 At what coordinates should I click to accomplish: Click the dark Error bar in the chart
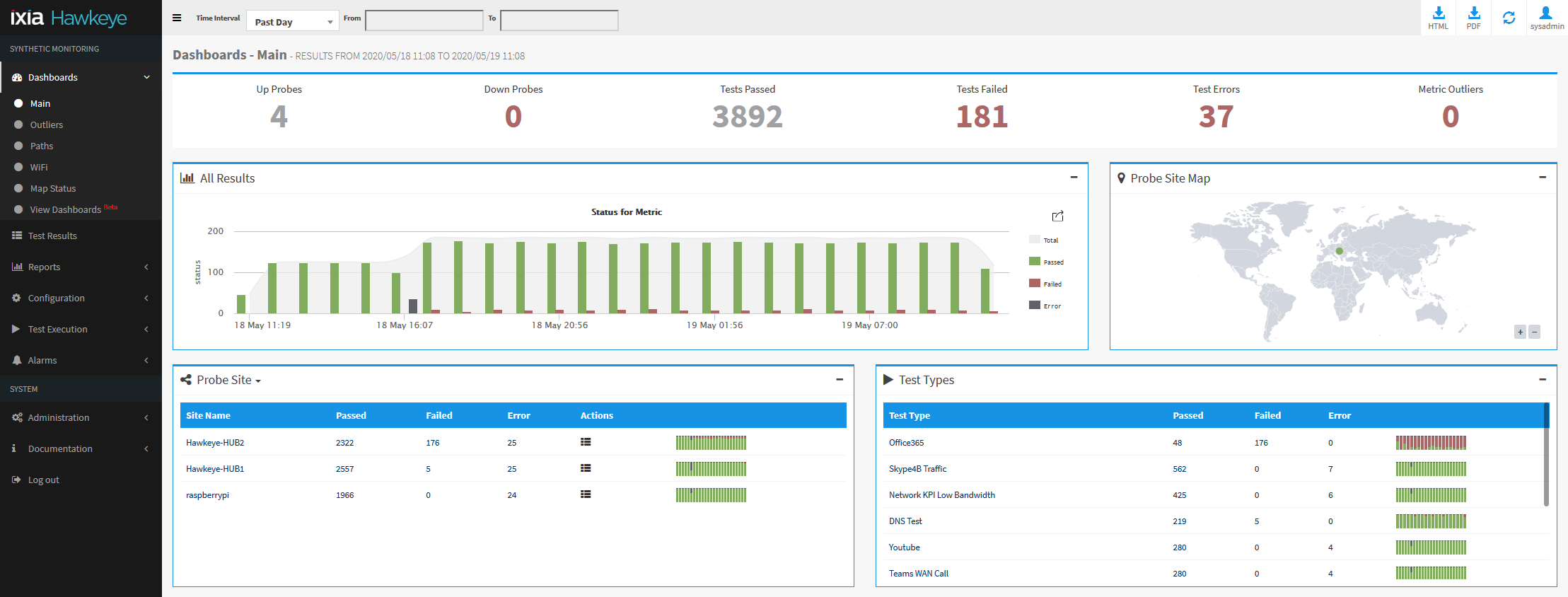[x=413, y=306]
